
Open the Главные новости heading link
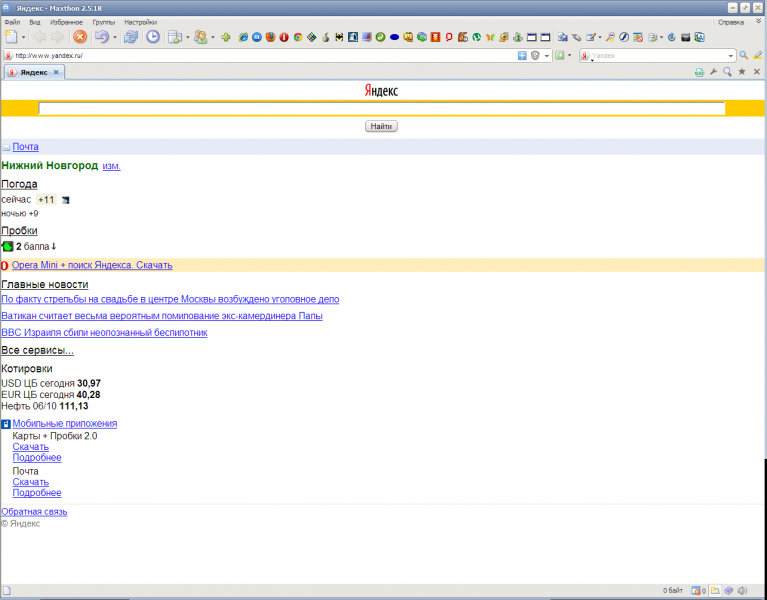pos(45,284)
